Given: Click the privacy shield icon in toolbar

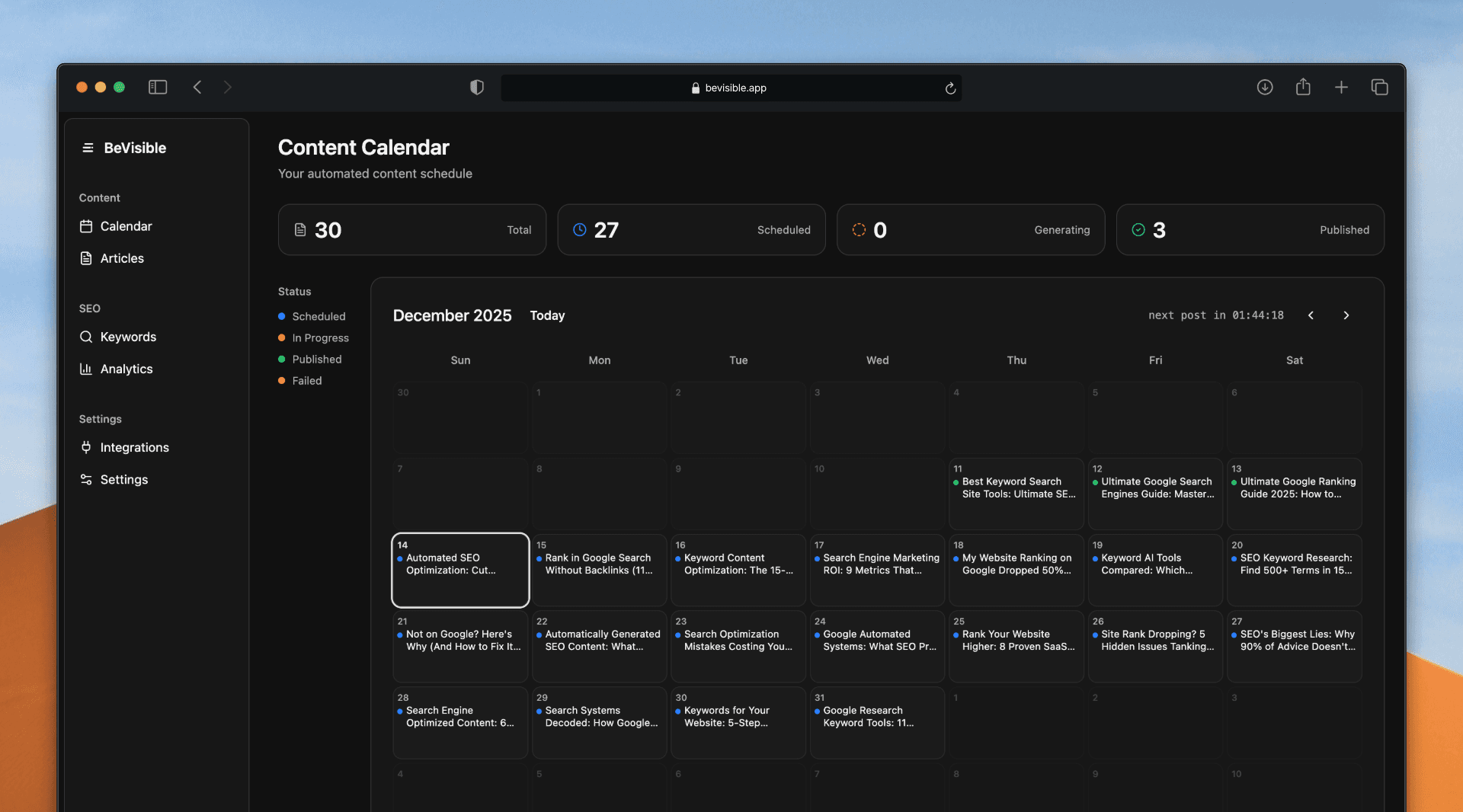Looking at the screenshot, I should (x=477, y=87).
